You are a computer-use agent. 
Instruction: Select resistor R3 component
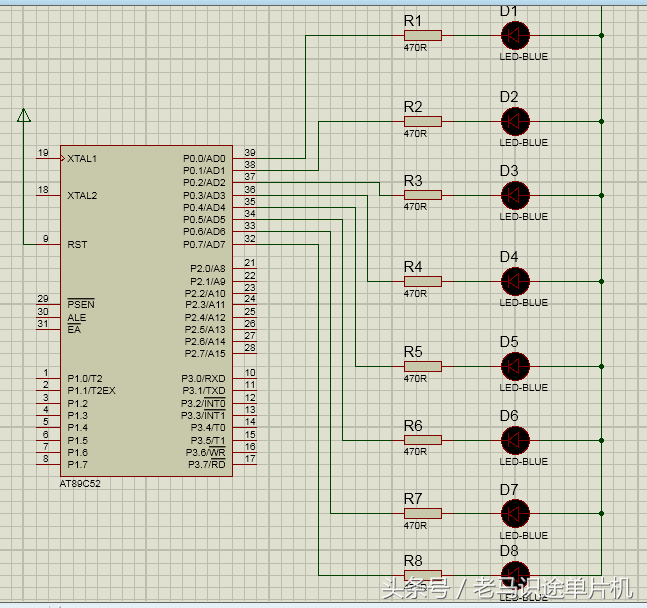coord(422,195)
